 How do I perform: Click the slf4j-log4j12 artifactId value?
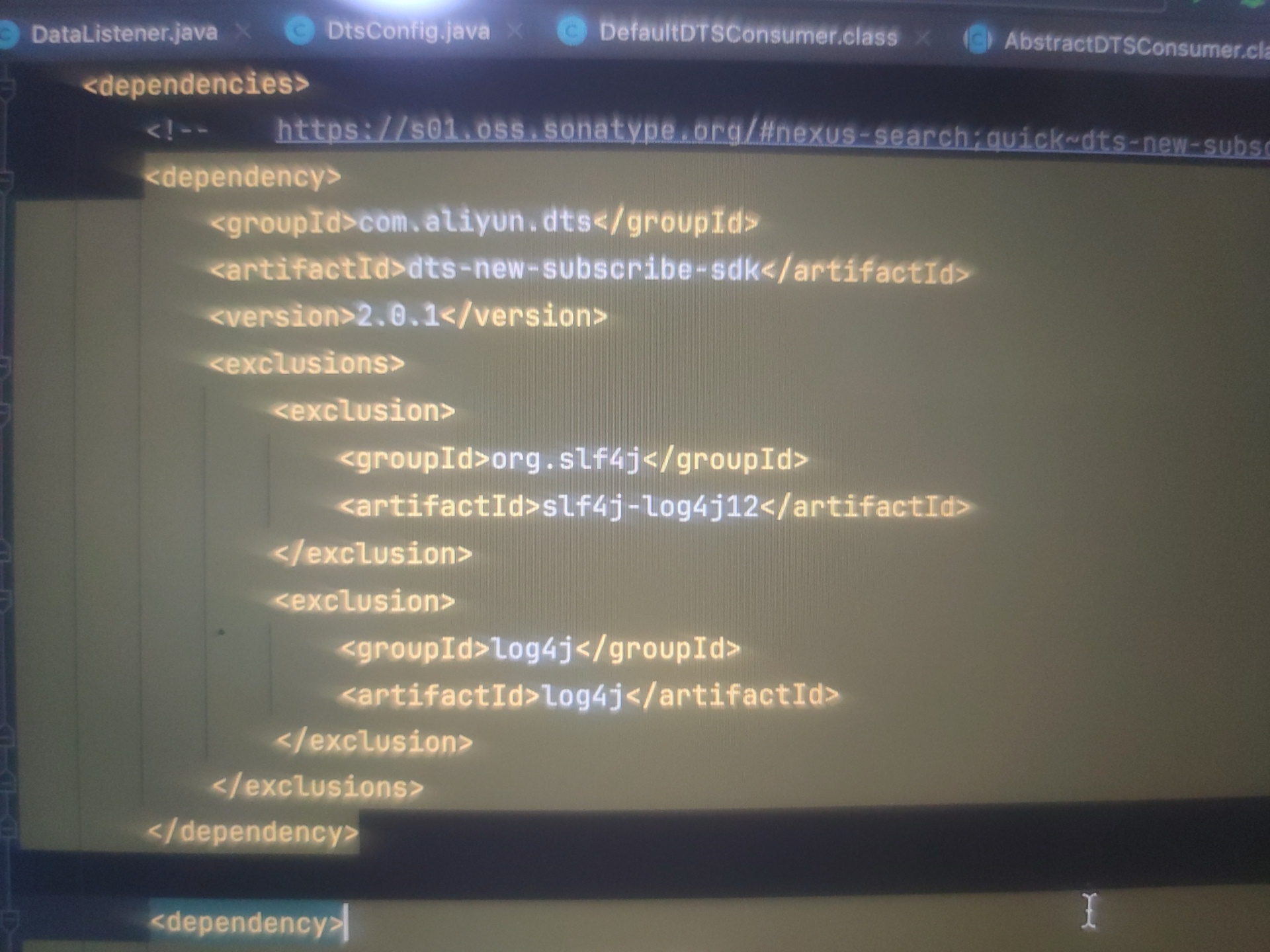coord(650,506)
